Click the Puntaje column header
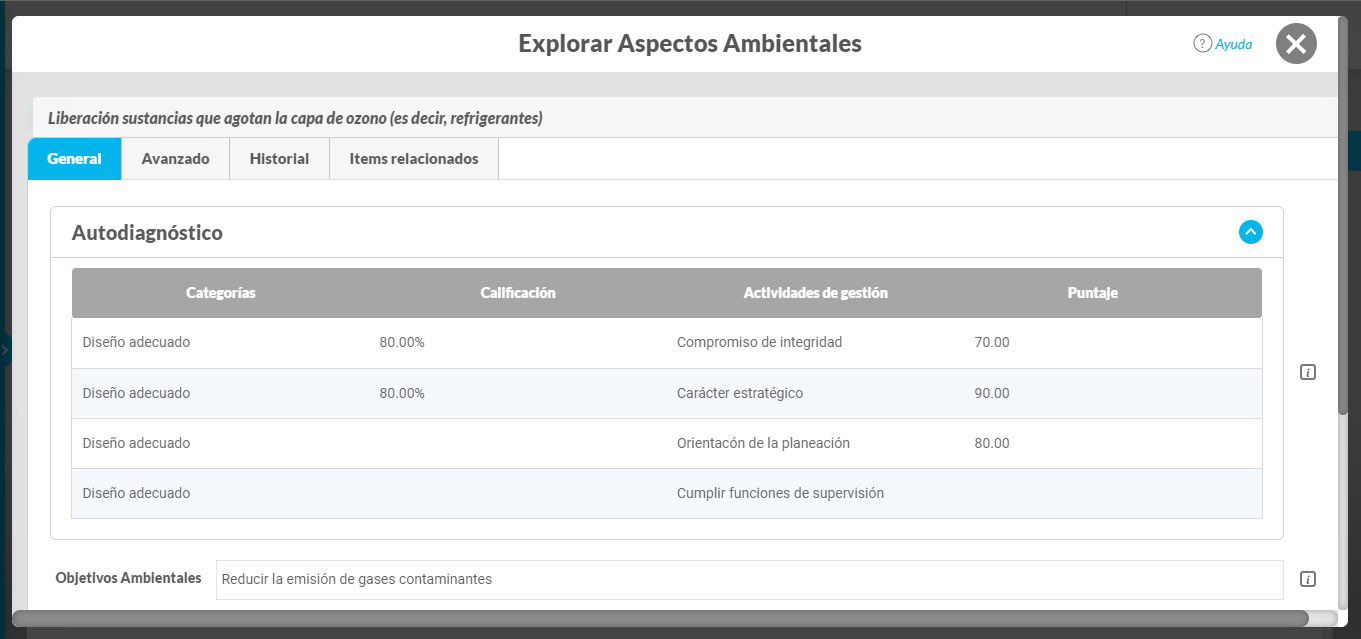This screenshot has height=639, width=1361. pyautogui.click(x=1092, y=293)
